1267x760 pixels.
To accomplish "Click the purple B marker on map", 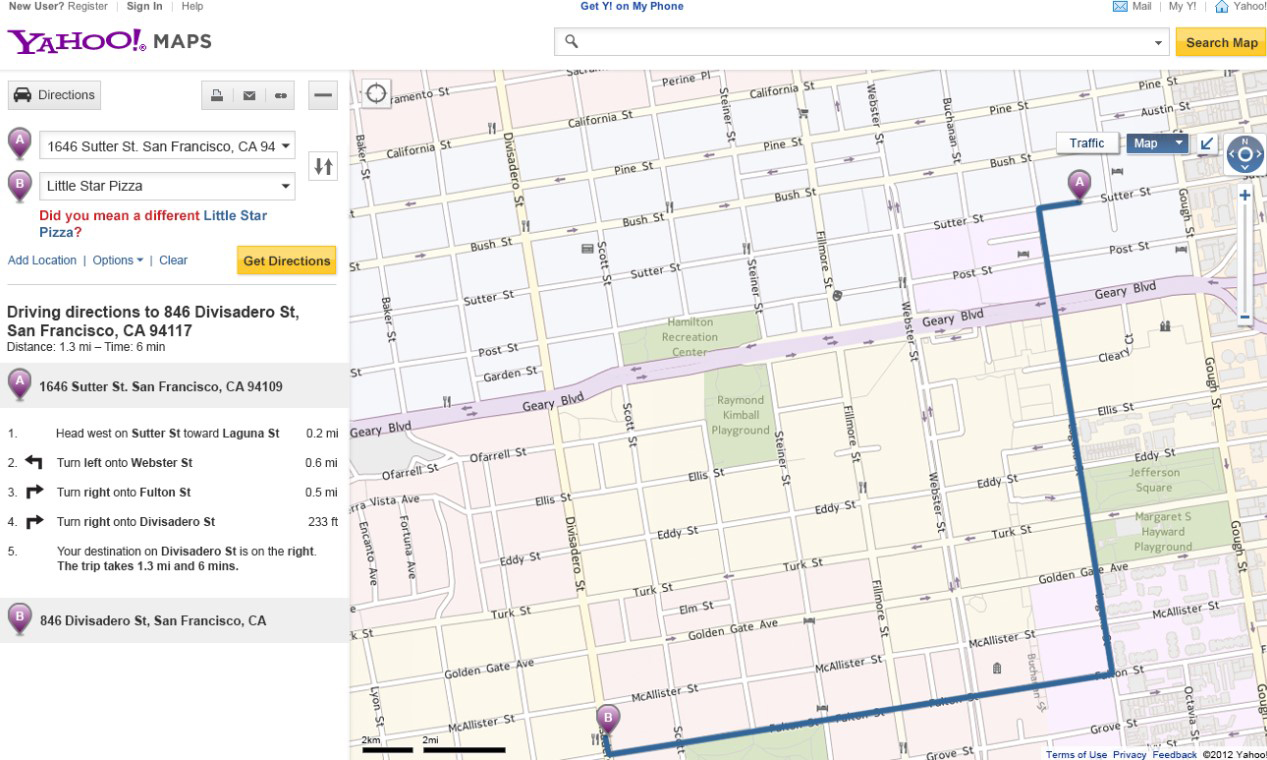I will point(607,720).
